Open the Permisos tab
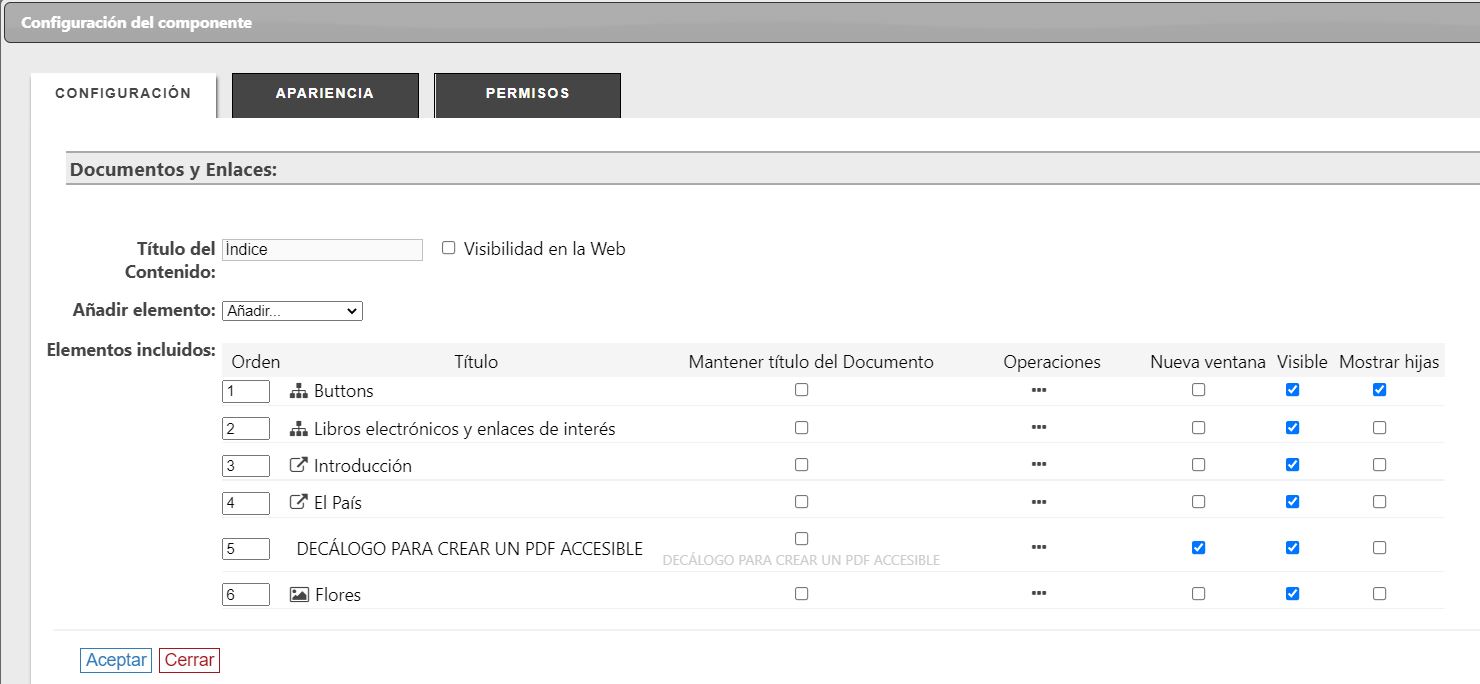This screenshot has width=1480, height=684. (527, 94)
